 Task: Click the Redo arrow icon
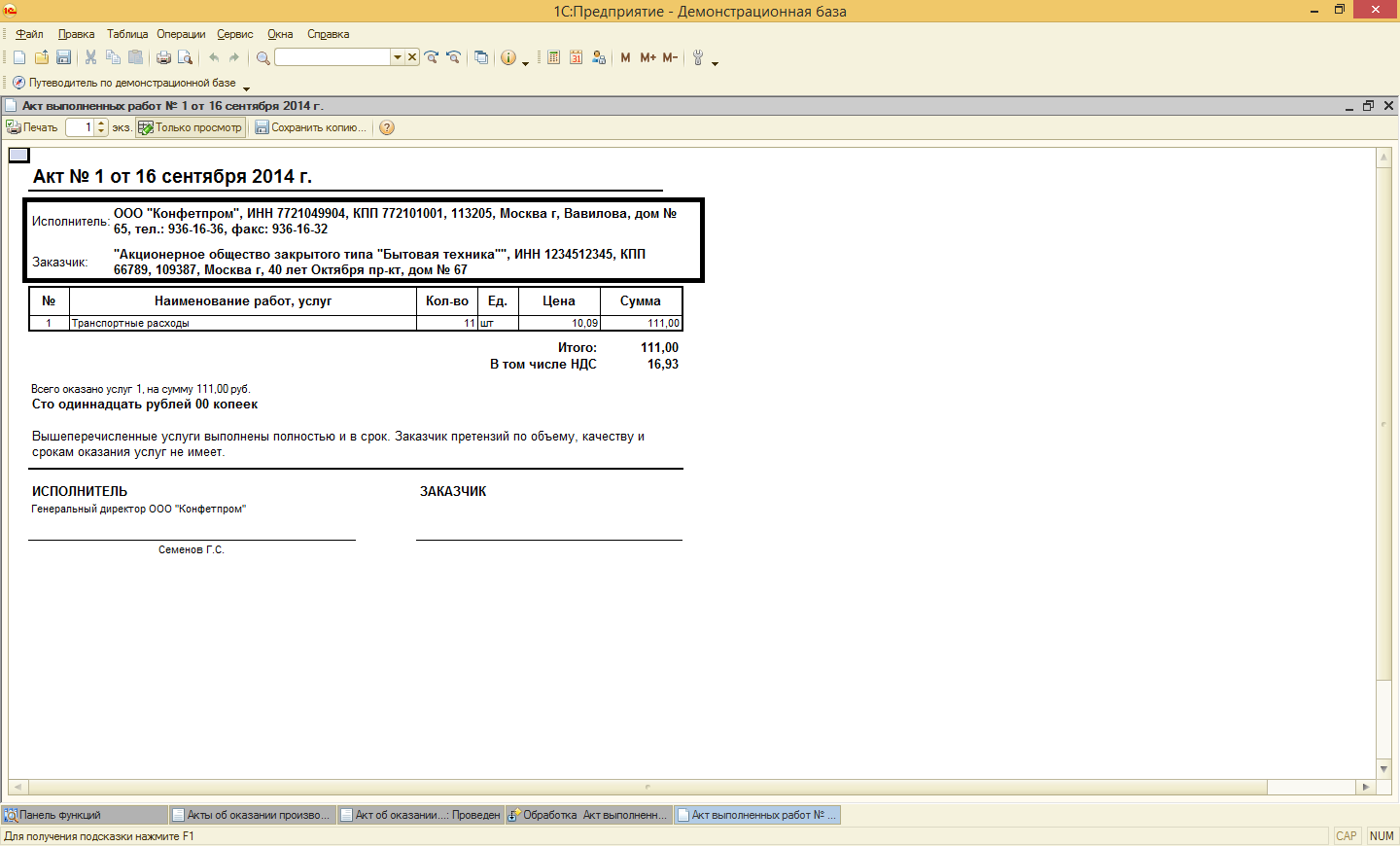click(x=234, y=57)
